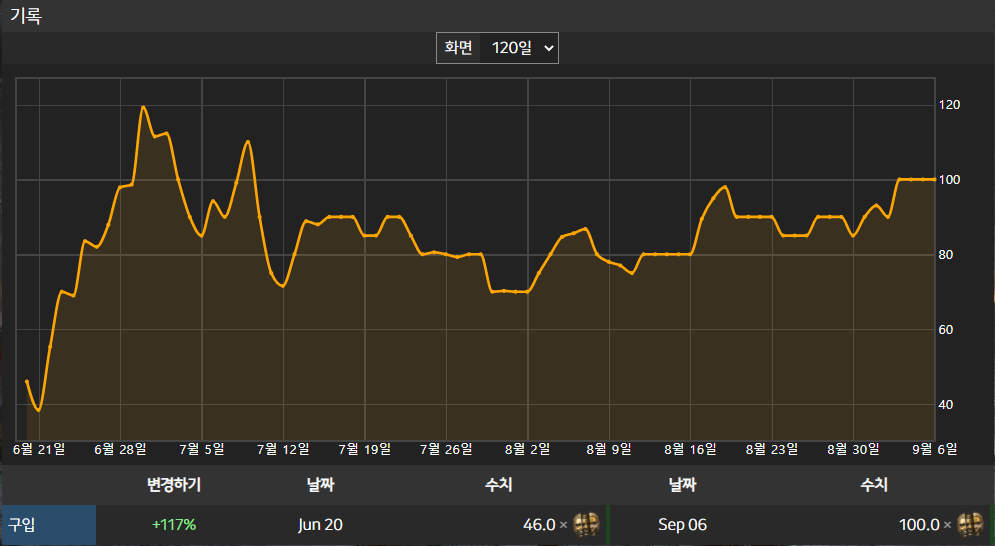Click the 7월 26일 axis label
Screen dimensions: 995x546
[446, 449]
